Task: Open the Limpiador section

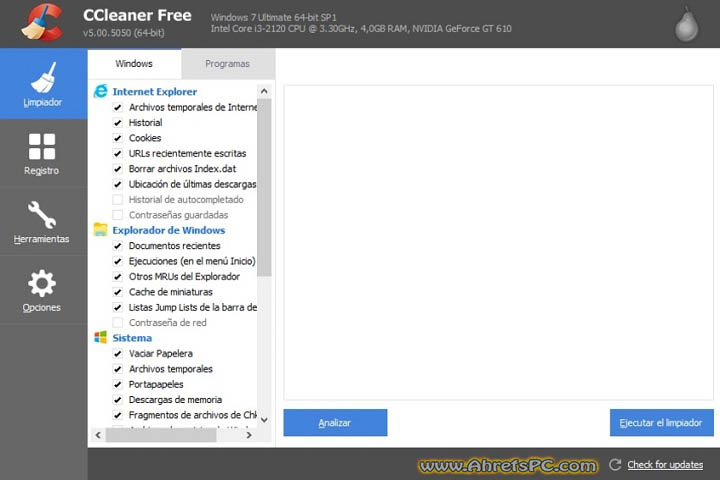Action: click(x=43, y=84)
